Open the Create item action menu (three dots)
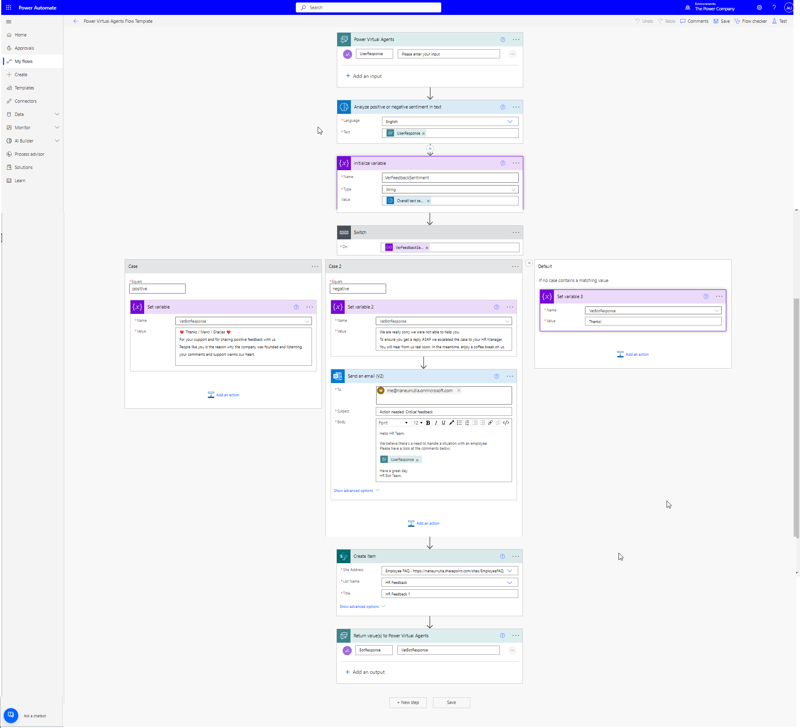800x728 pixels. 516,557
